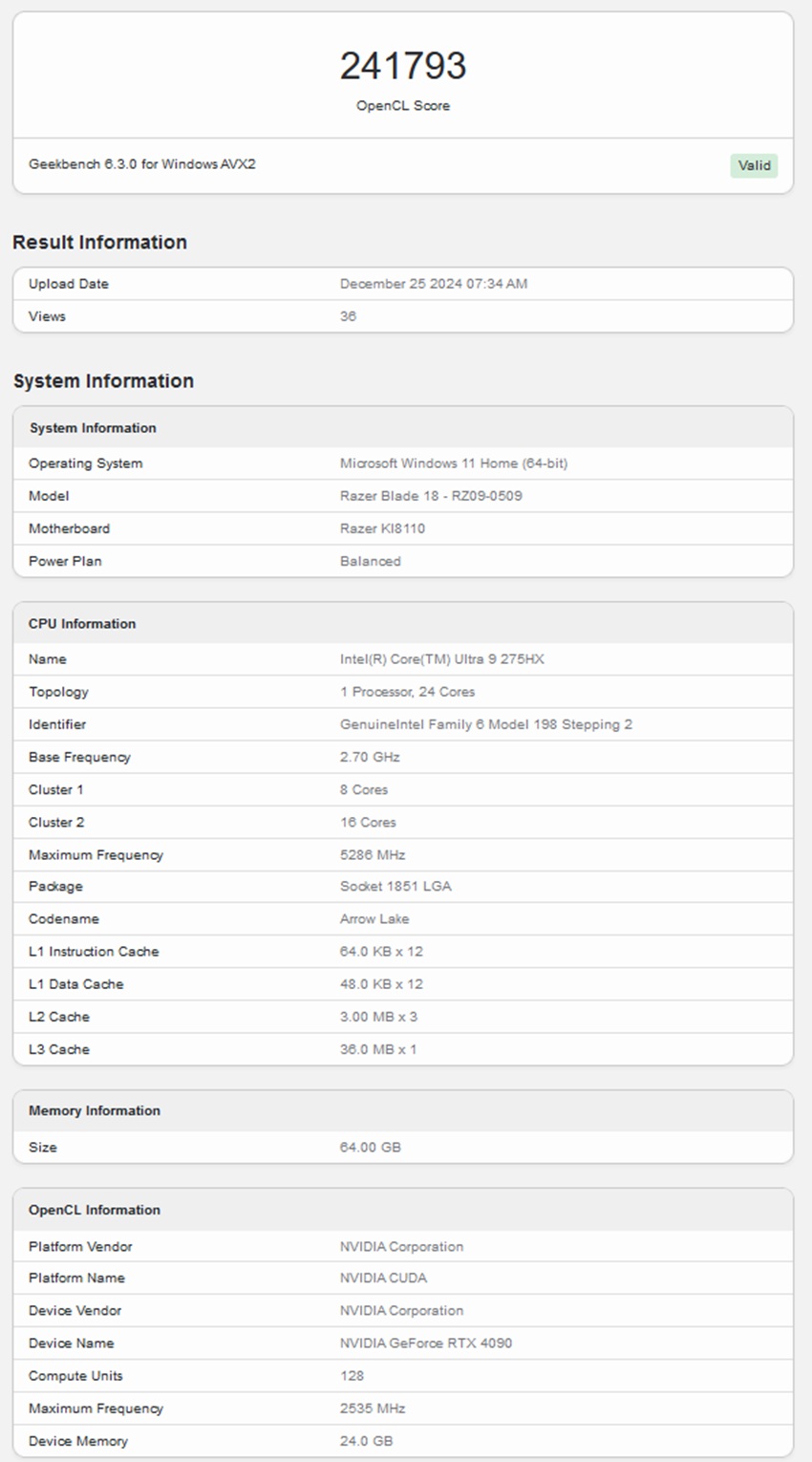The height and width of the screenshot is (1462, 812).
Task: Select the 5286 MHz maximum frequency
Action: 373,855
